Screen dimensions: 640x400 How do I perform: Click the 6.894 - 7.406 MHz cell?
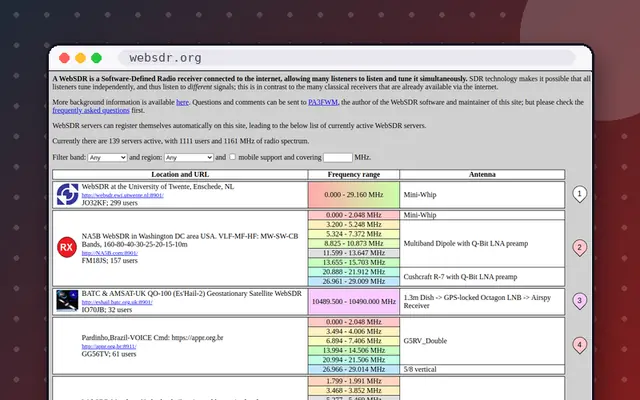tap(354, 341)
